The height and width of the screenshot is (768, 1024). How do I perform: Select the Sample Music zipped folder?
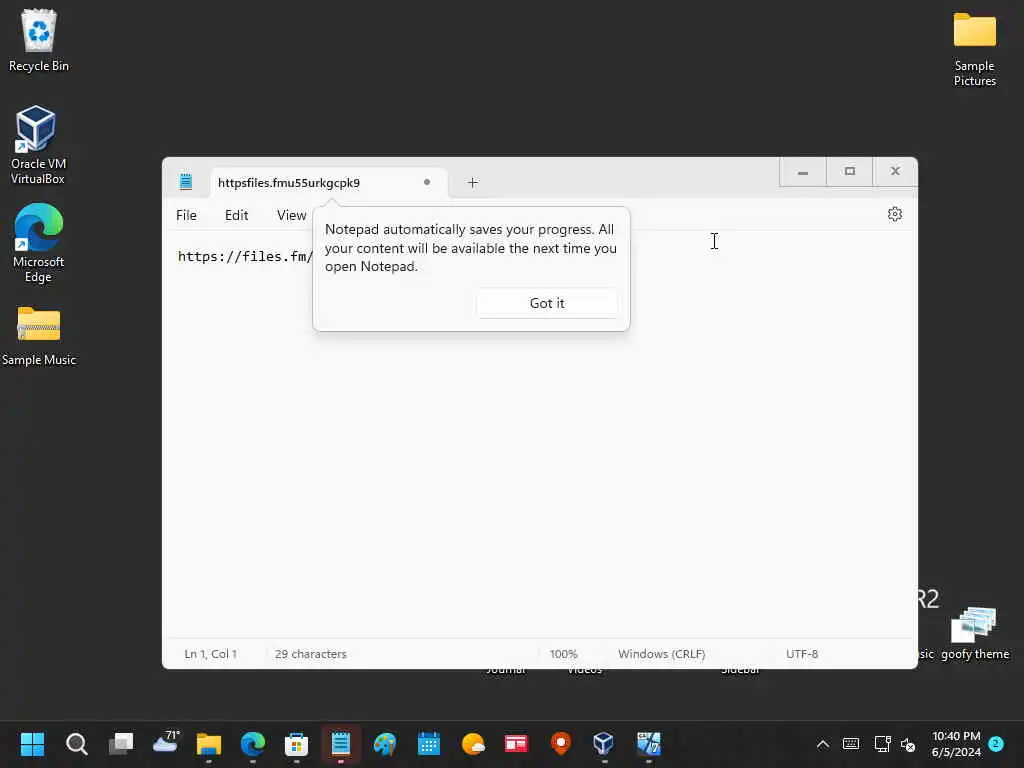tap(39, 336)
